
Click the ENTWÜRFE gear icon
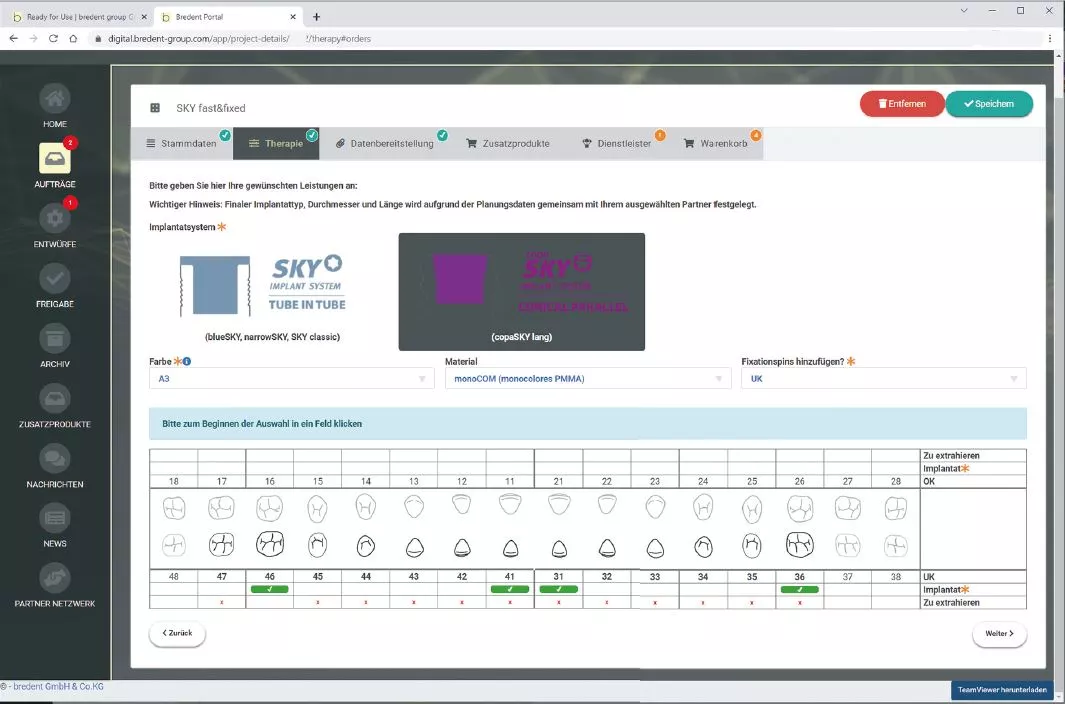pos(55,219)
